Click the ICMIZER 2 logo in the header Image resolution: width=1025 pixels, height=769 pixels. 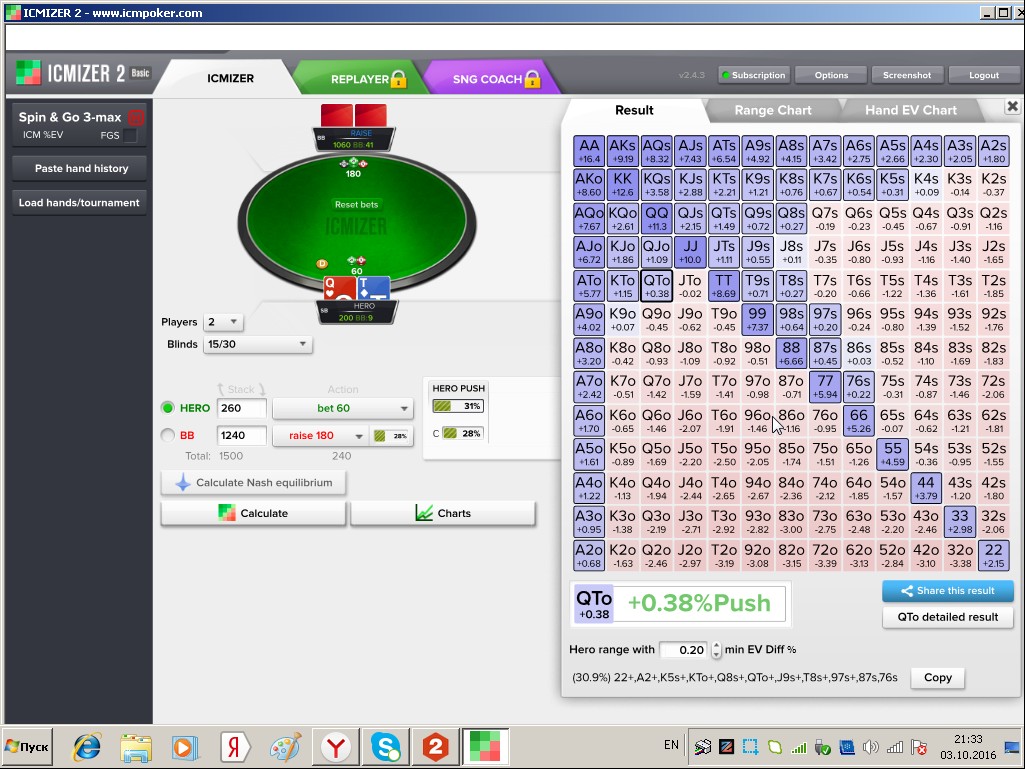point(83,73)
